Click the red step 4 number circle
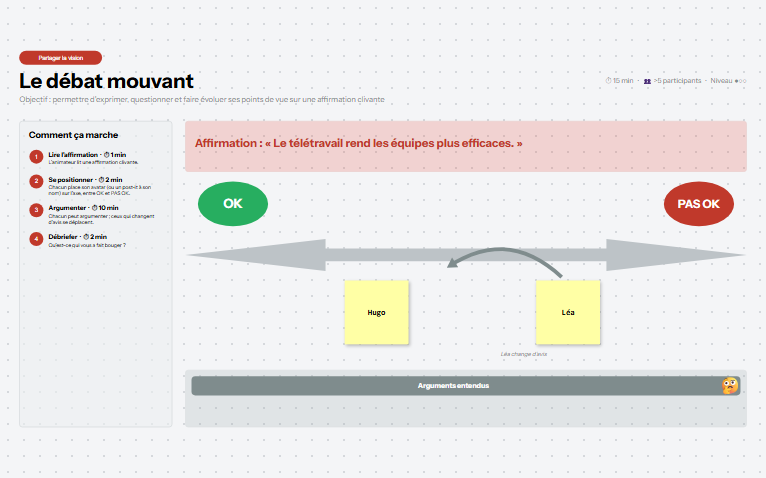This screenshot has height=478, width=766. (x=36, y=239)
